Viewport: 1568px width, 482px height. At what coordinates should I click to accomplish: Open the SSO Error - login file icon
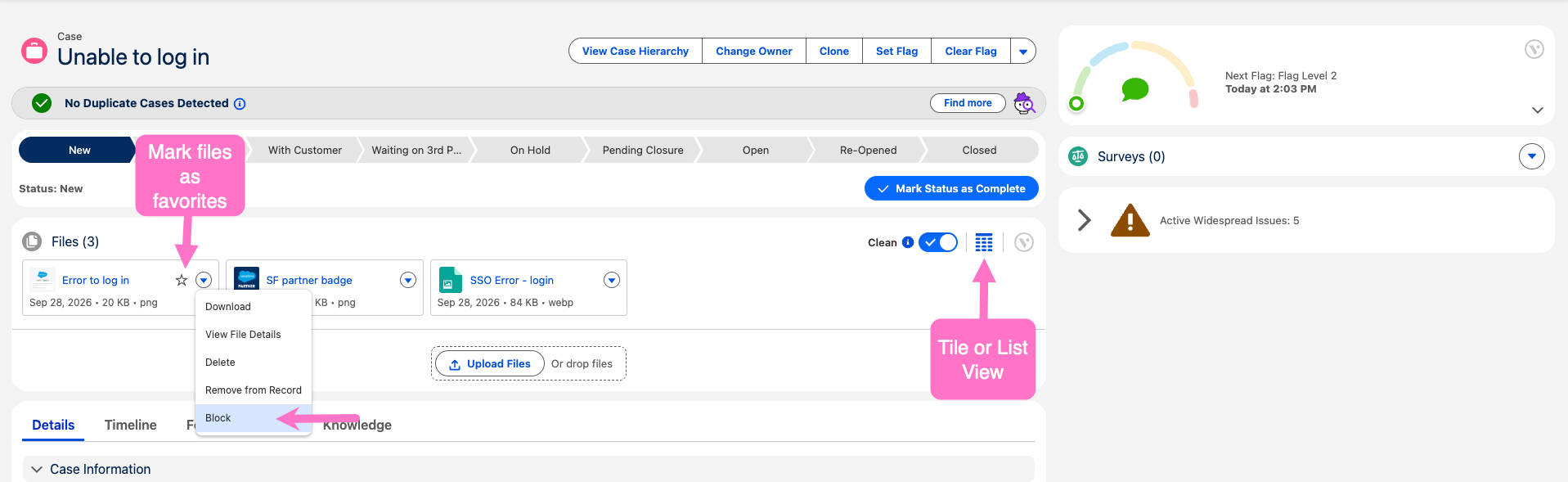point(450,280)
